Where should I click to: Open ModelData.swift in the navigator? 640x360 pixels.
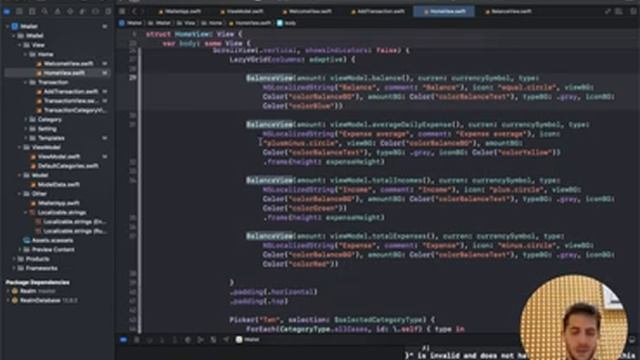(55, 184)
